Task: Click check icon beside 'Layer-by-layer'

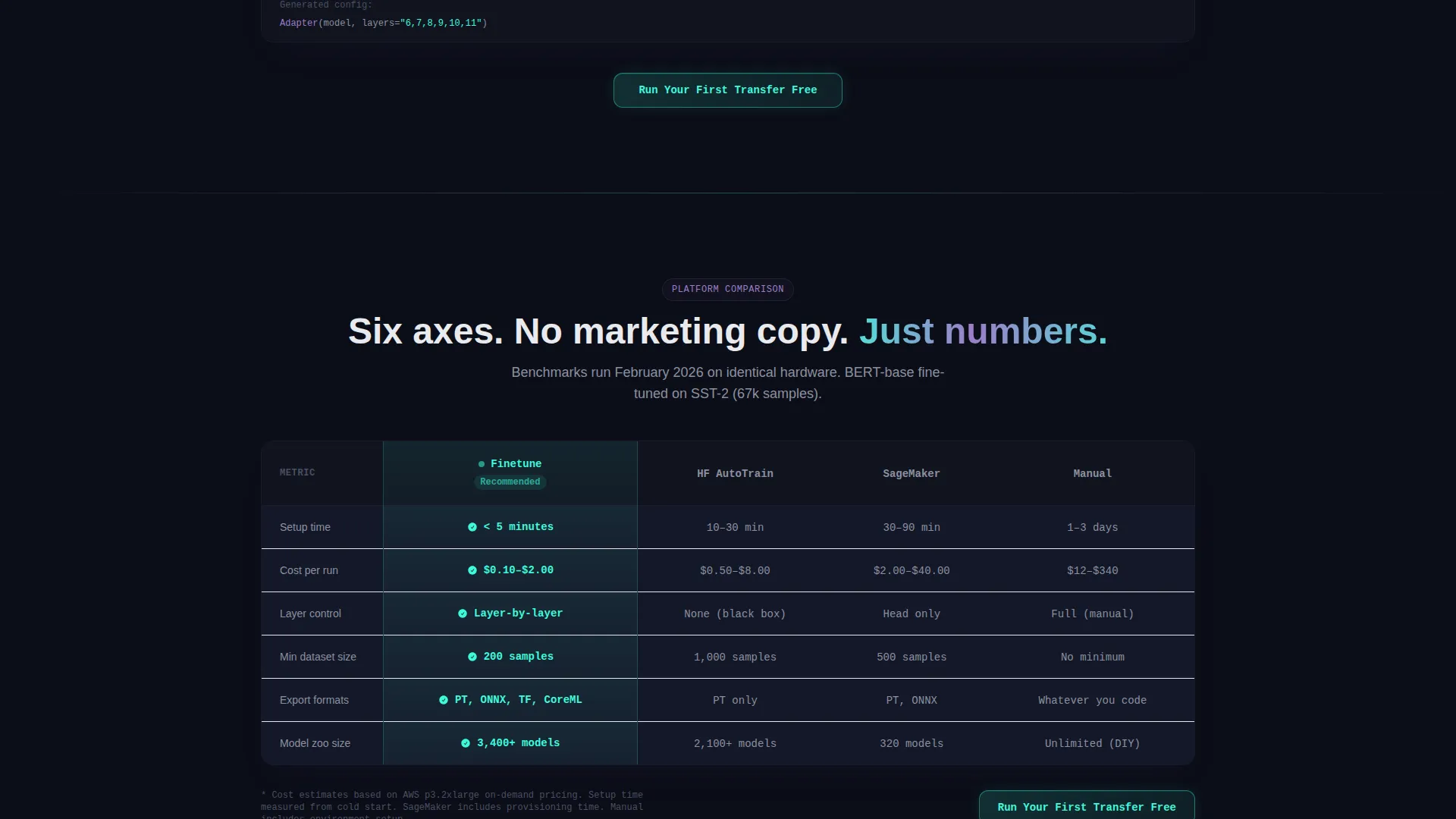Action: click(x=463, y=613)
